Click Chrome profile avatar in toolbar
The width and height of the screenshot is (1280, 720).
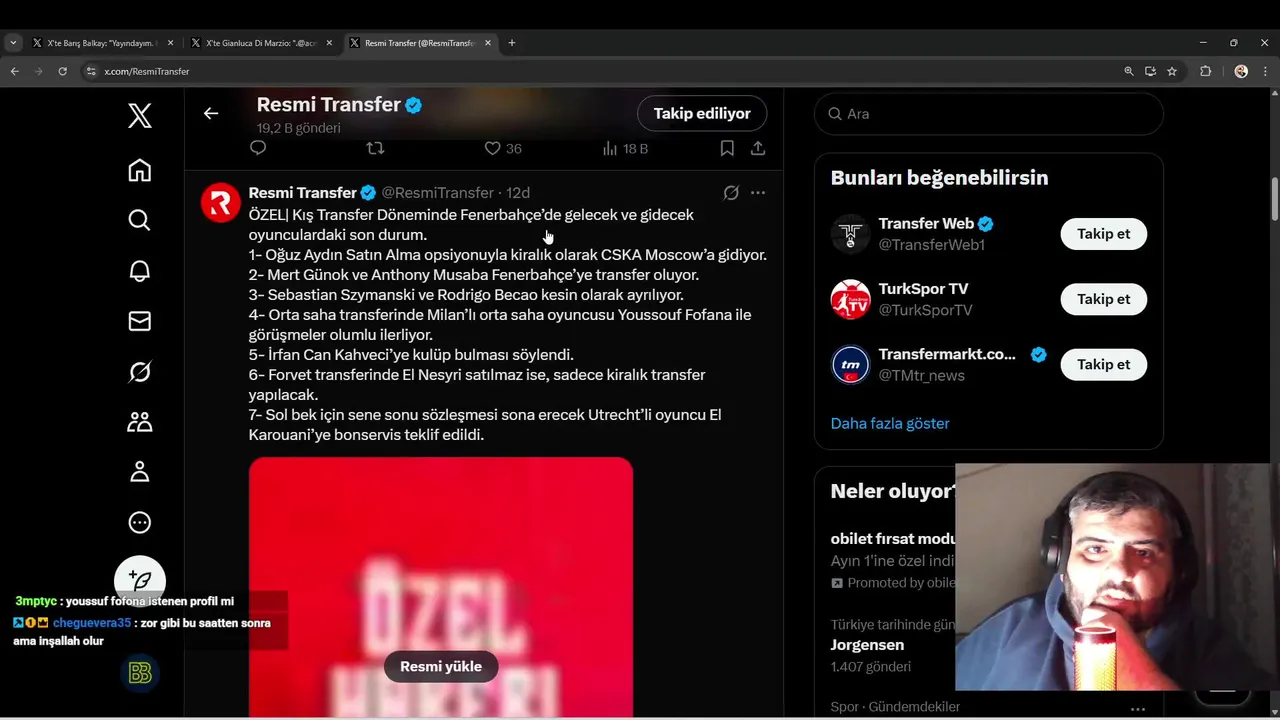tap(1241, 71)
